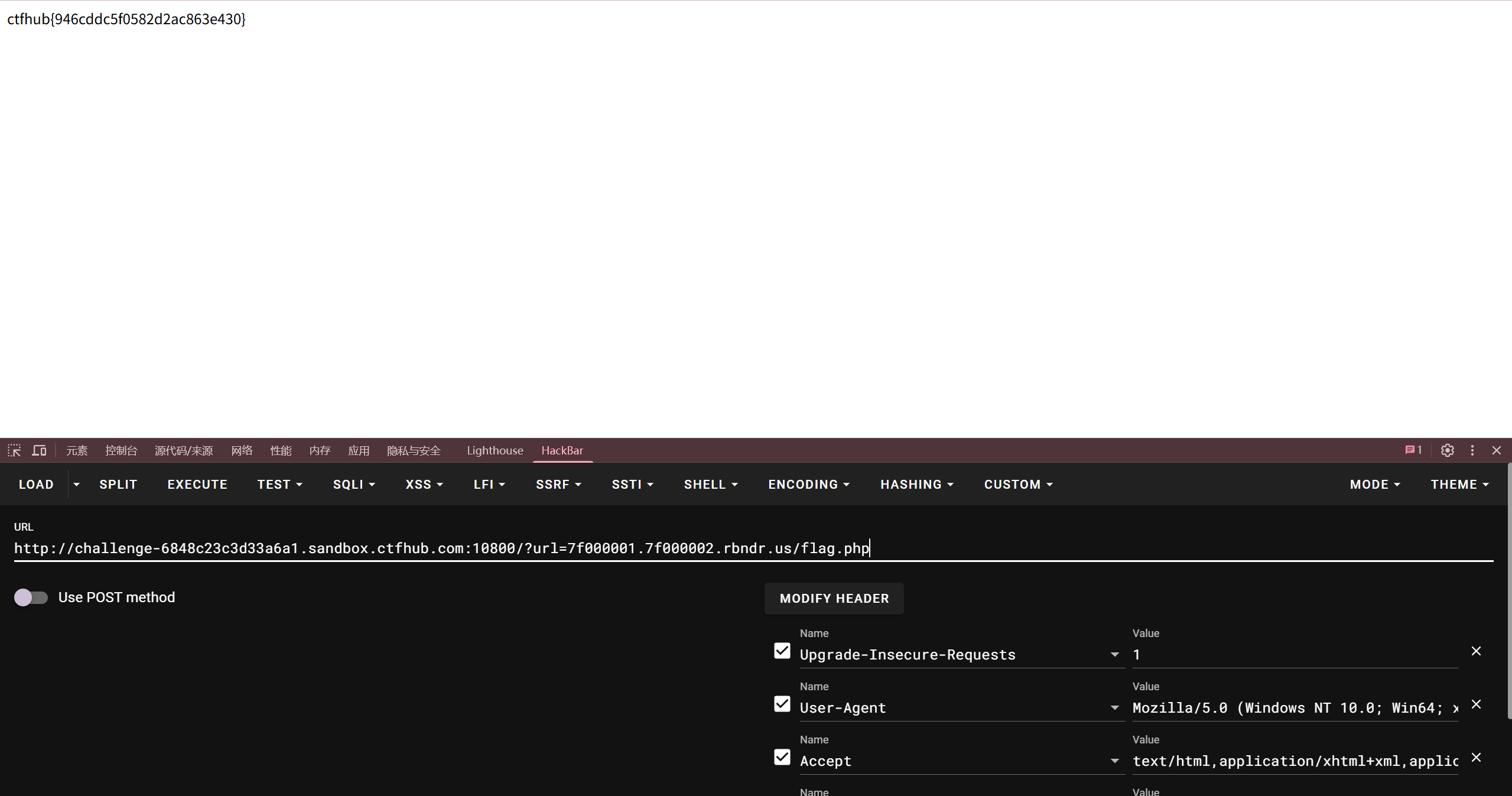Click the MODIFY HEADER button
Viewport: 1512px width, 796px height.
coord(834,599)
